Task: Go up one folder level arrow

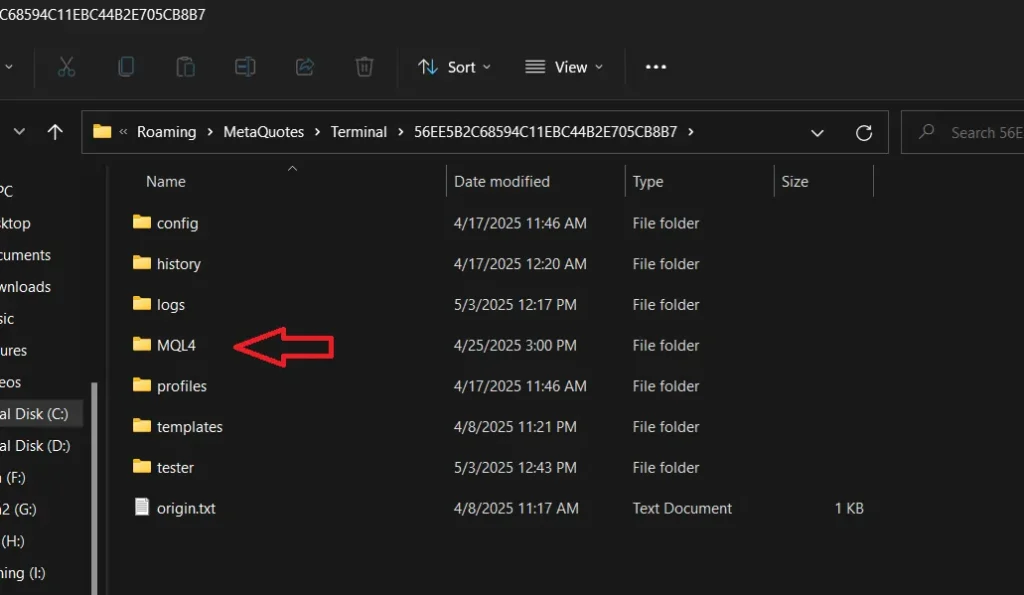Action: 55,132
